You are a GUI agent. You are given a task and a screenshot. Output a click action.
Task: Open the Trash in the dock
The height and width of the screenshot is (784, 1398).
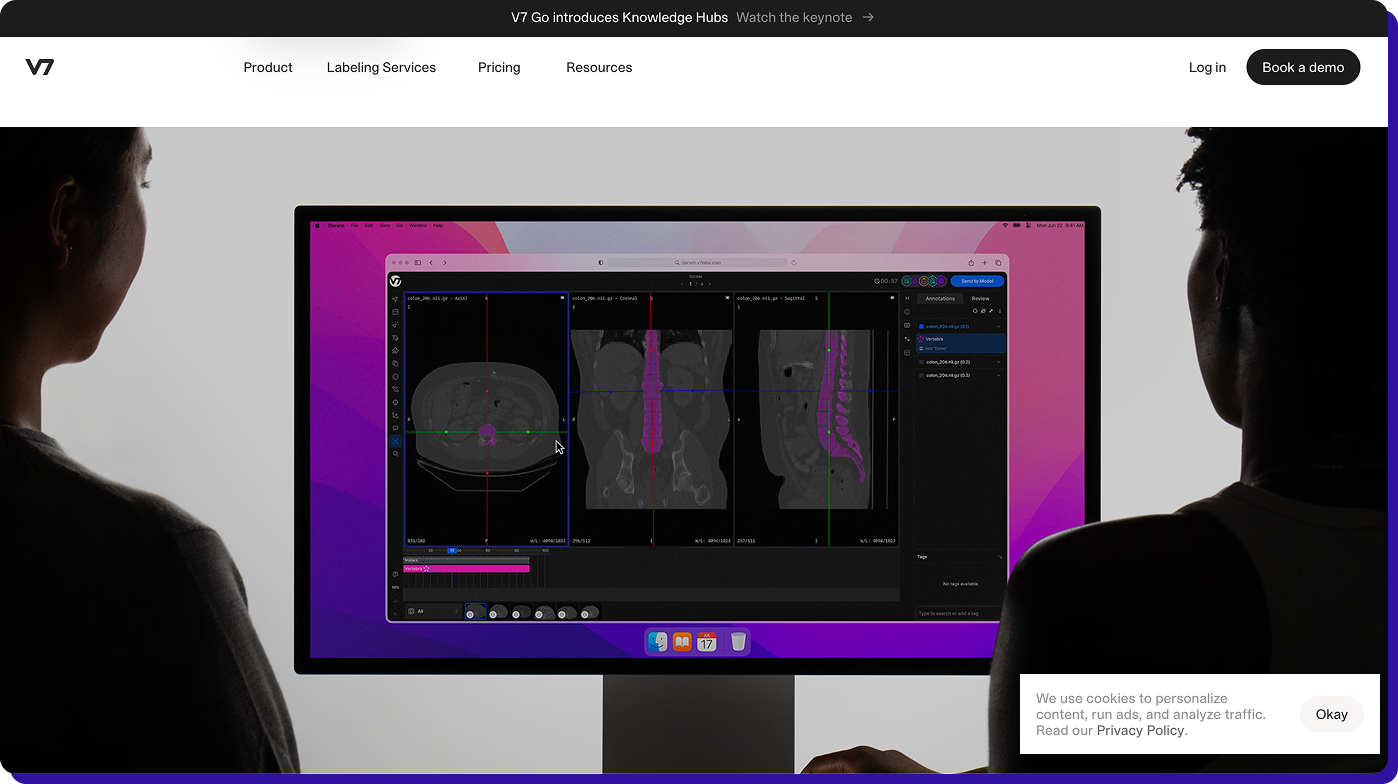[x=738, y=642]
